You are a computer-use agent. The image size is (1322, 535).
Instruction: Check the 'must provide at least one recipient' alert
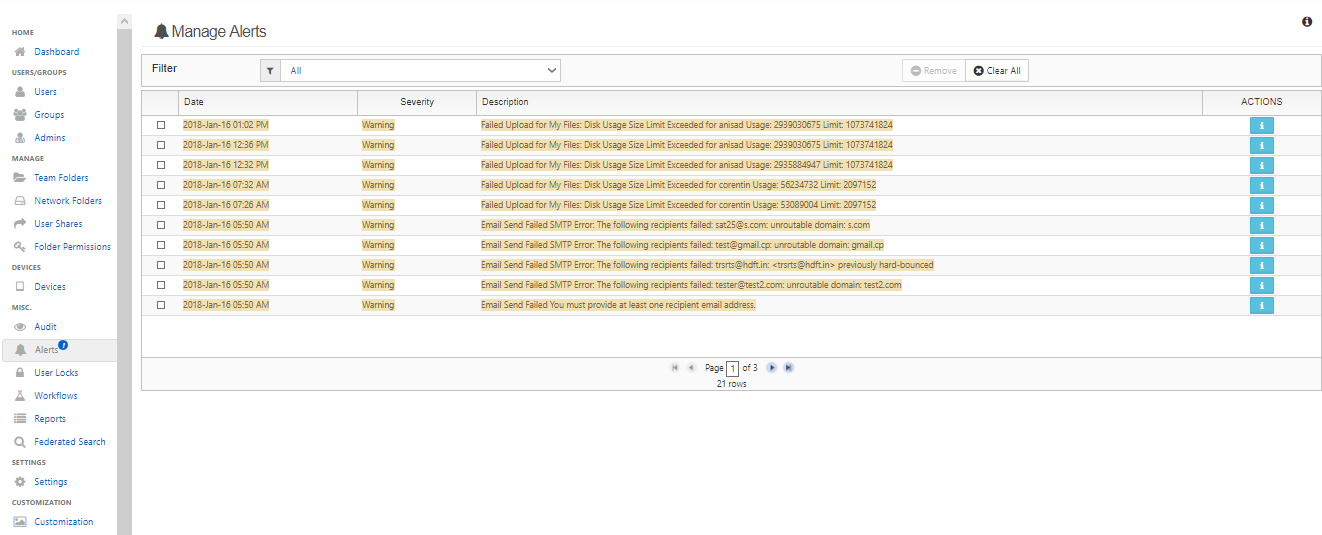161,305
